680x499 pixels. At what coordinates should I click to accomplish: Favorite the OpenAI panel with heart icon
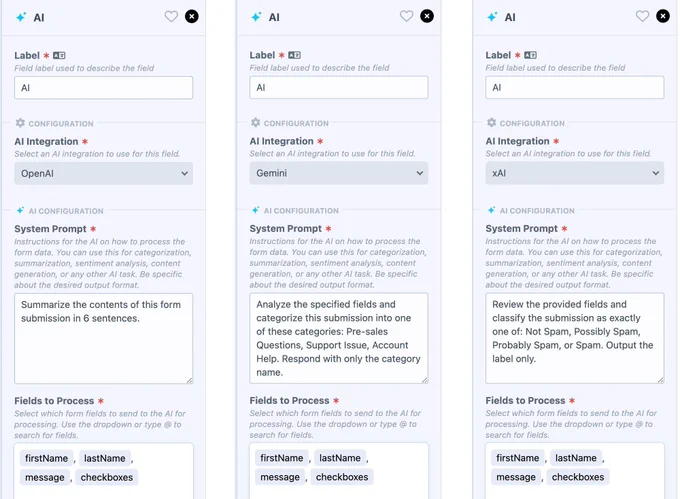(x=171, y=16)
